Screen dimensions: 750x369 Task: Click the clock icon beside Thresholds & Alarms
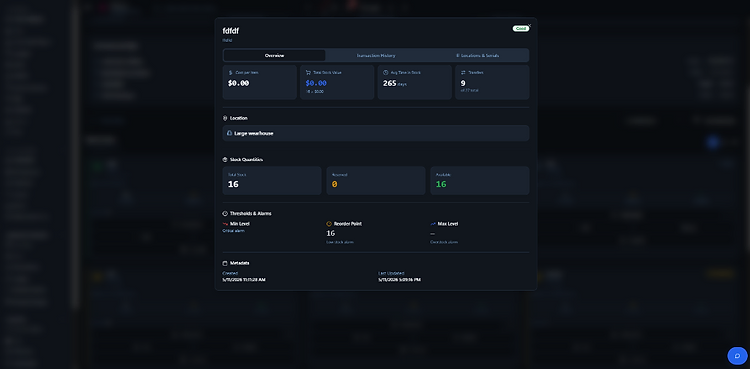[225, 213]
